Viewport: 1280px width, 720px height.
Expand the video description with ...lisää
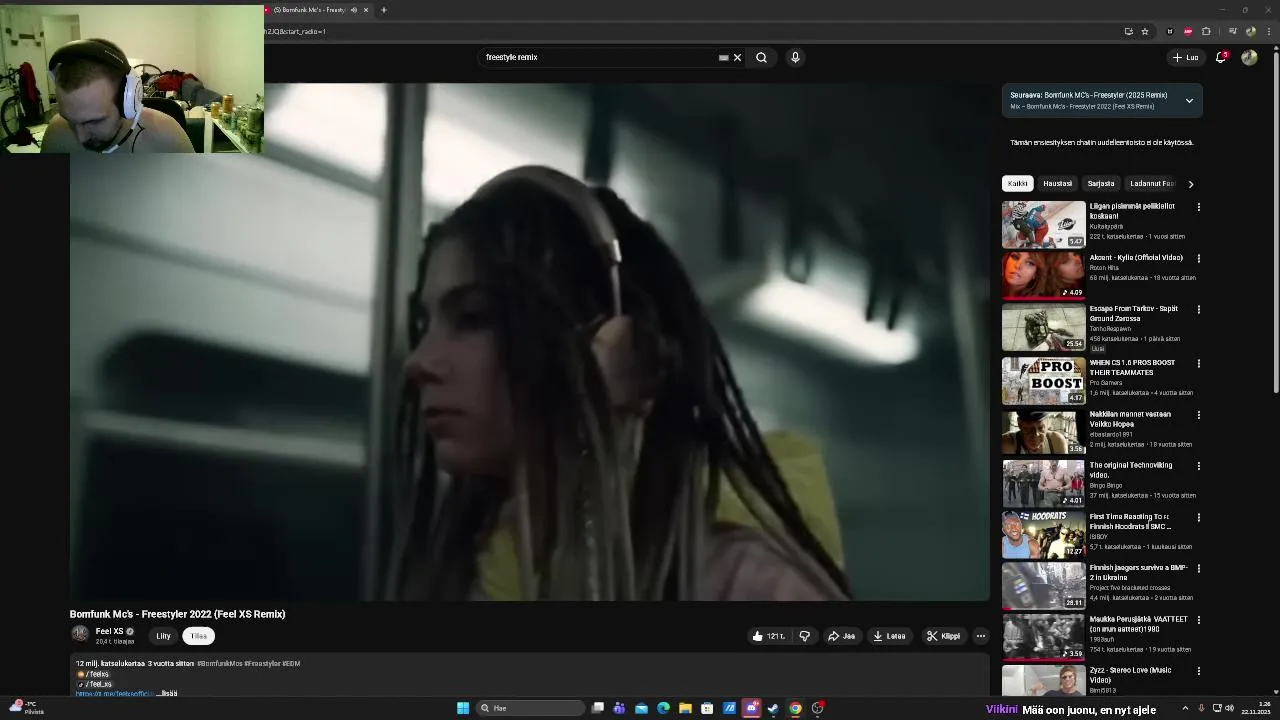[167, 693]
